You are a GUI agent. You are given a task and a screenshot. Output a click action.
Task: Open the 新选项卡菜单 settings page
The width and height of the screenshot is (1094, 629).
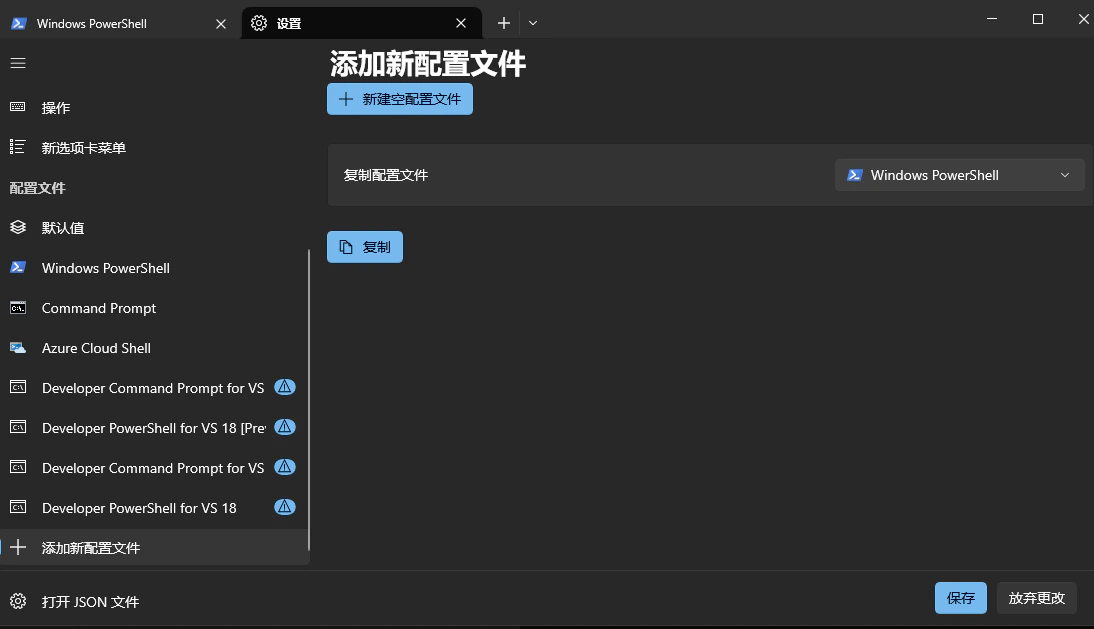click(x=155, y=147)
